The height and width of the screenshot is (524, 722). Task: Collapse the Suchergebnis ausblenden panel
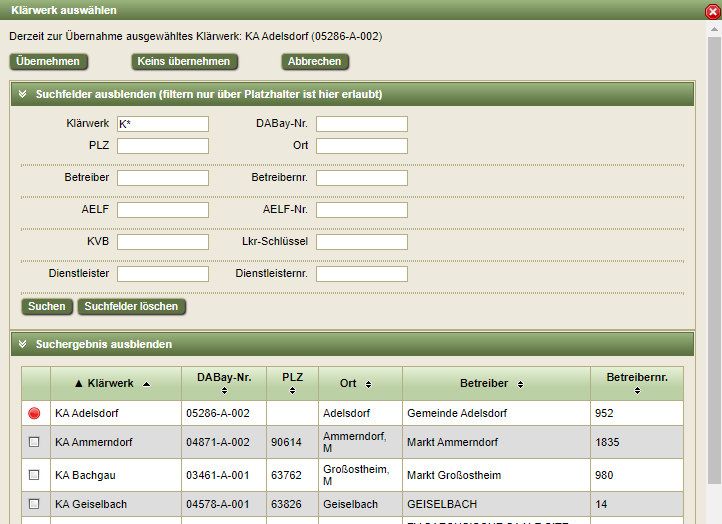click(x=22, y=344)
